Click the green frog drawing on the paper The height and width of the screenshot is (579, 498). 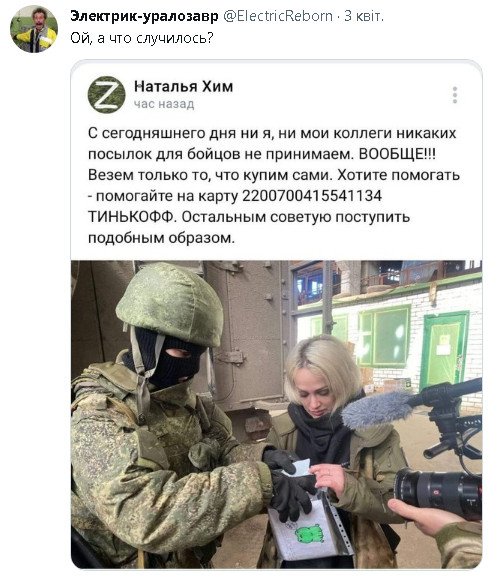pos(309,534)
